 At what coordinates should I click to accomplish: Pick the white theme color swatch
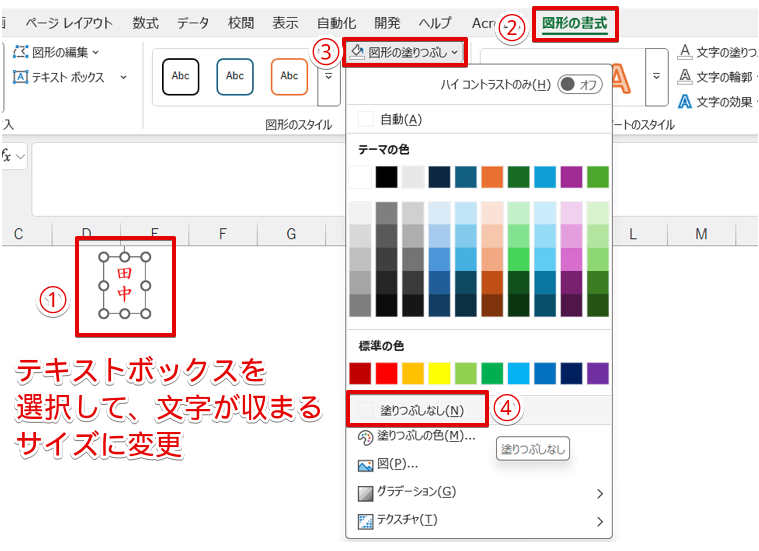[x=360, y=177]
